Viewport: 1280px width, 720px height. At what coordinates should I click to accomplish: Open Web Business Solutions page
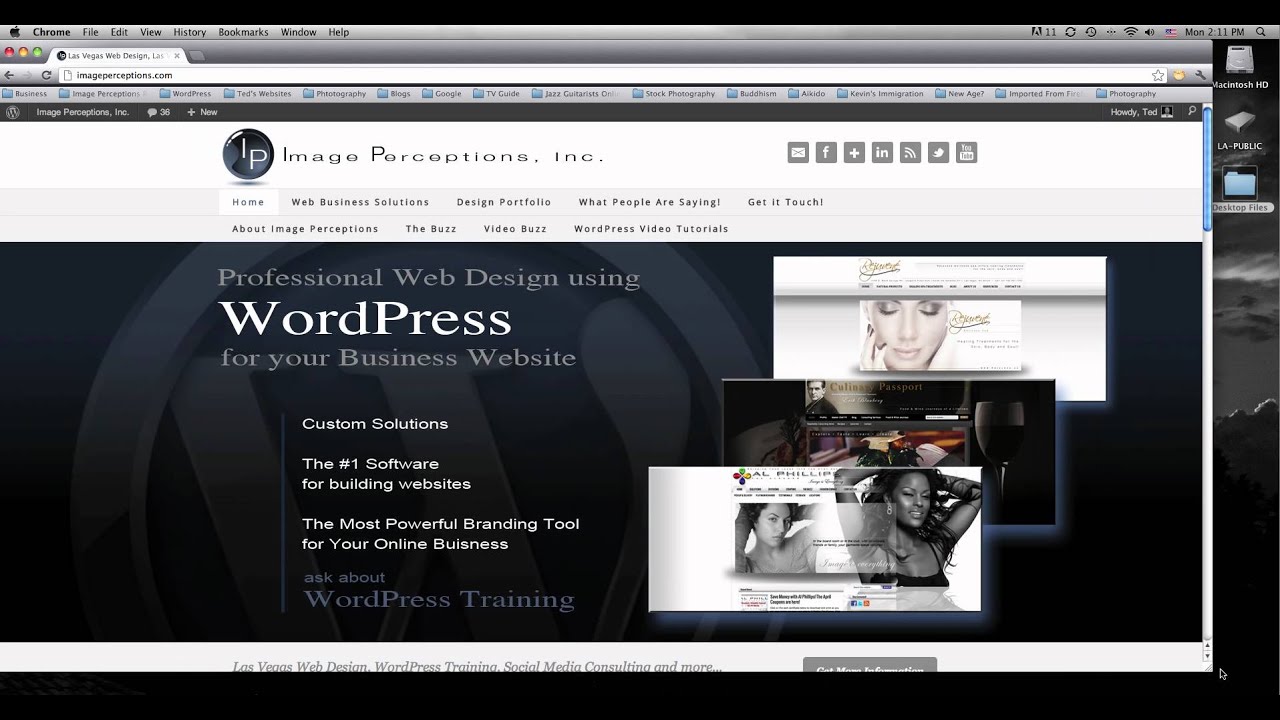coord(360,202)
